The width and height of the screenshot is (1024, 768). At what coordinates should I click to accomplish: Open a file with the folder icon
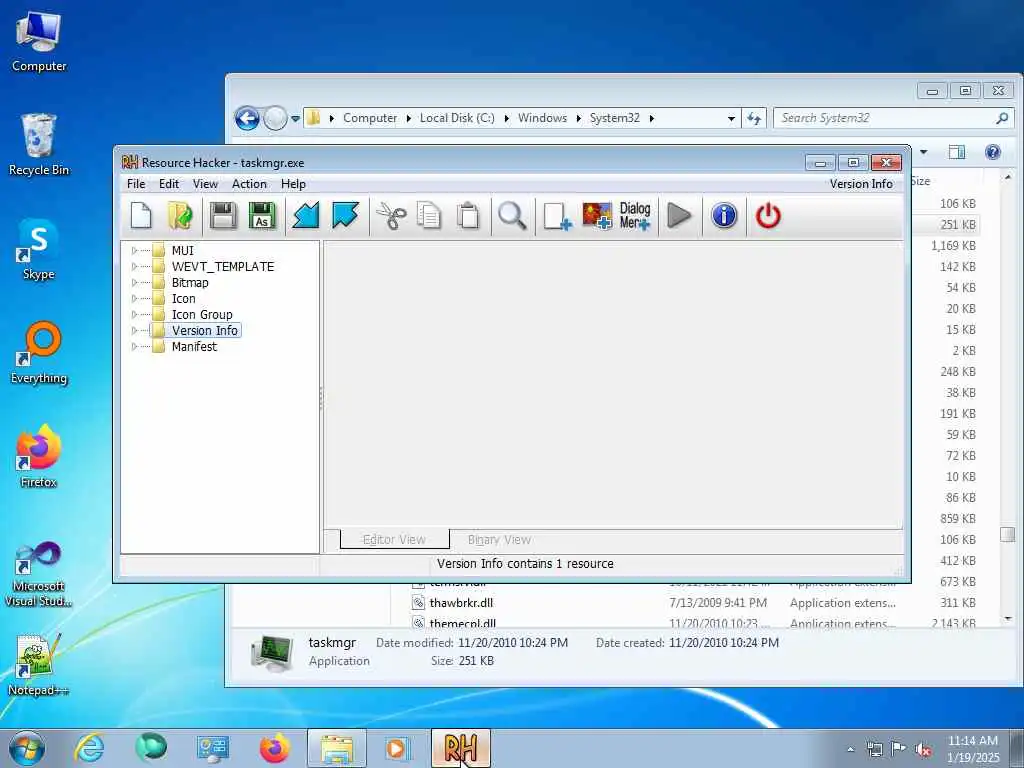[180, 216]
